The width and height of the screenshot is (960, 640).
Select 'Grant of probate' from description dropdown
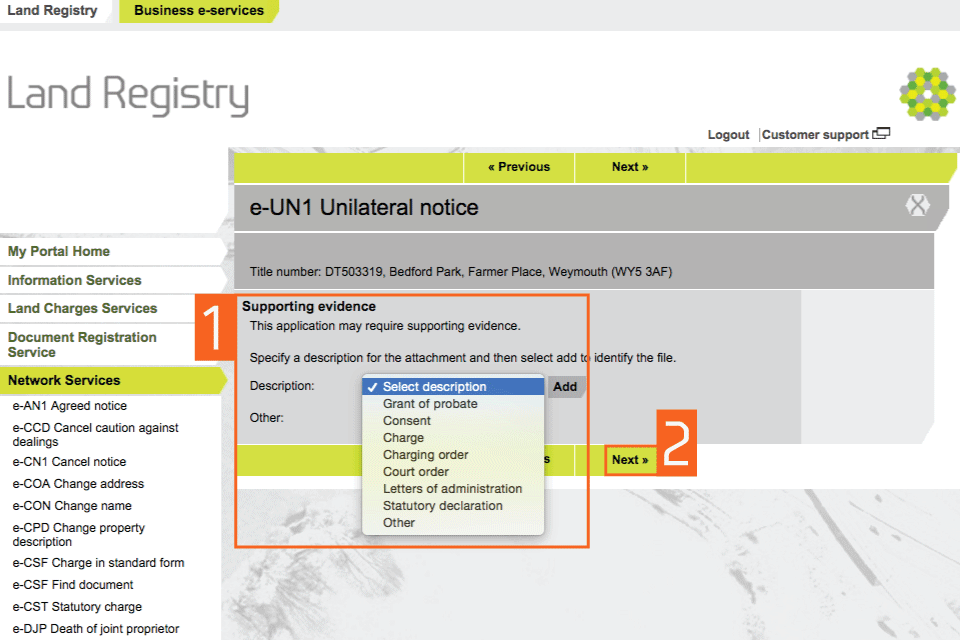[430, 404]
